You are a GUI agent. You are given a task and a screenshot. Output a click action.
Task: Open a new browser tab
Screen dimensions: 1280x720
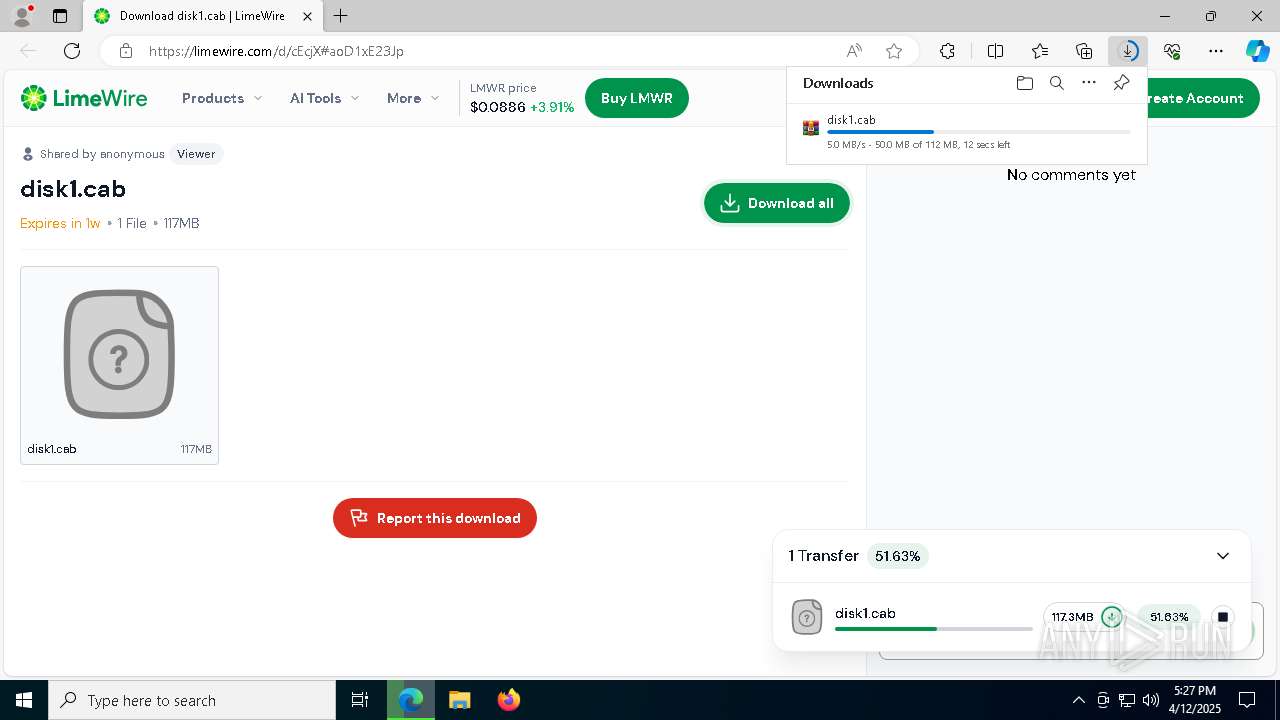(x=341, y=16)
